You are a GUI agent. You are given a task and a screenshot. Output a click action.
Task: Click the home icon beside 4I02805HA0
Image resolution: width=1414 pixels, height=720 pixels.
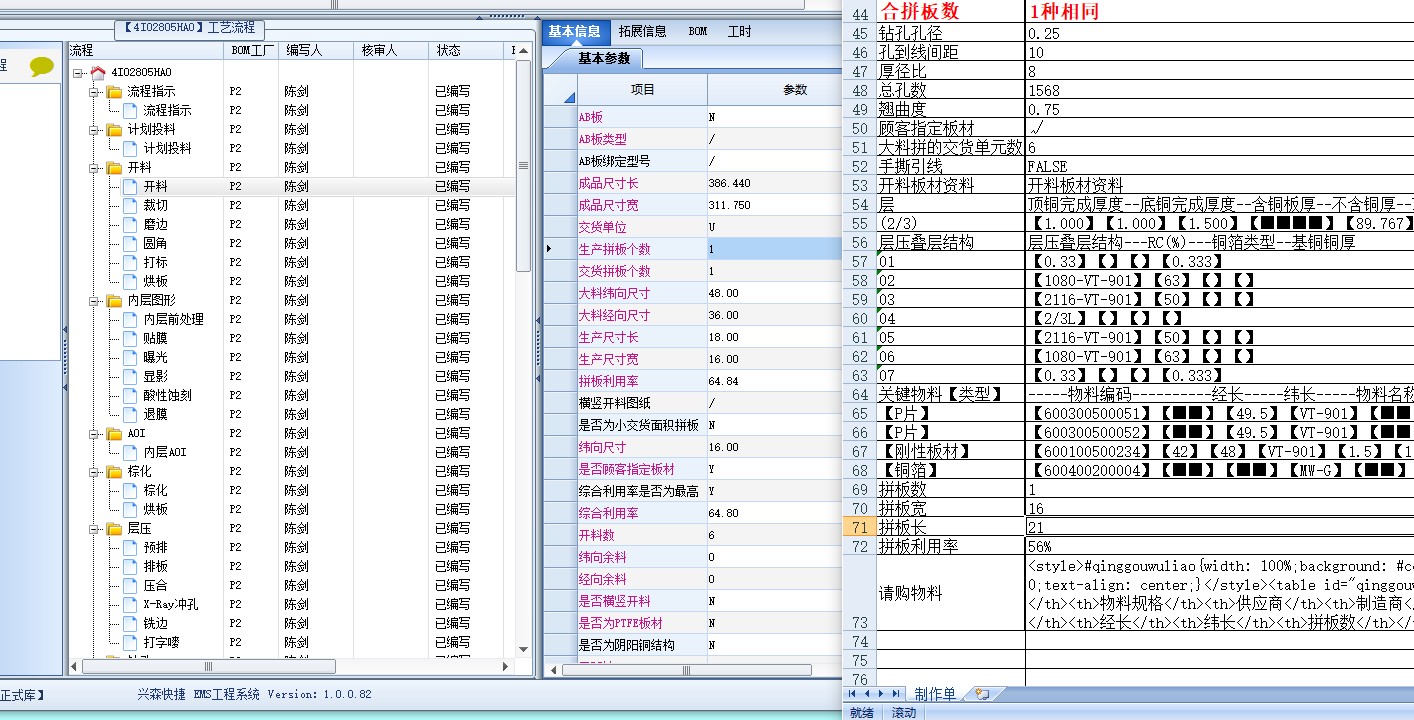98,72
